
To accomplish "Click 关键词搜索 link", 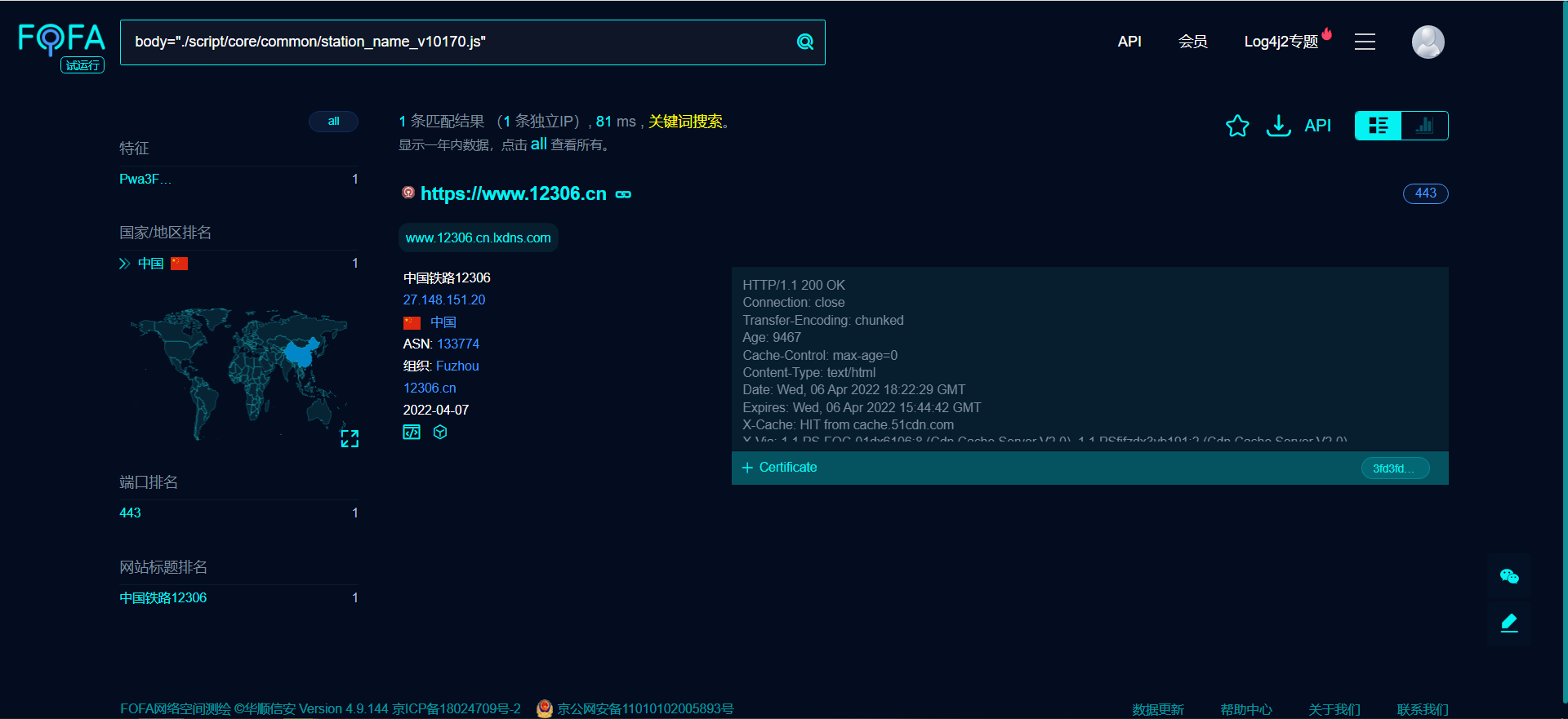I will click(x=685, y=122).
